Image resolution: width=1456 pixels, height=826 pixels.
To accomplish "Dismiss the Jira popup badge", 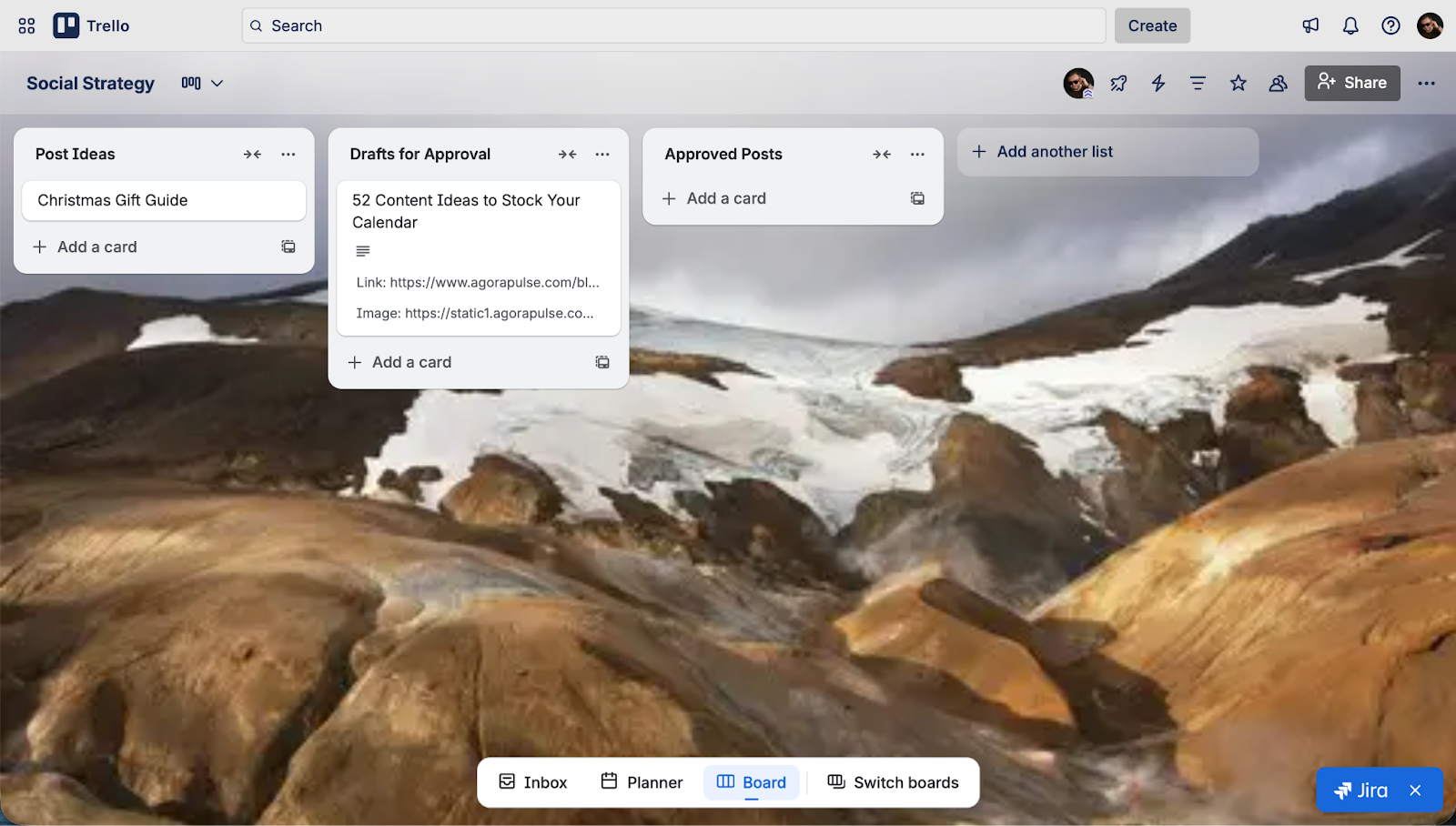I will pyautogui.click(x=1416, y=790).
